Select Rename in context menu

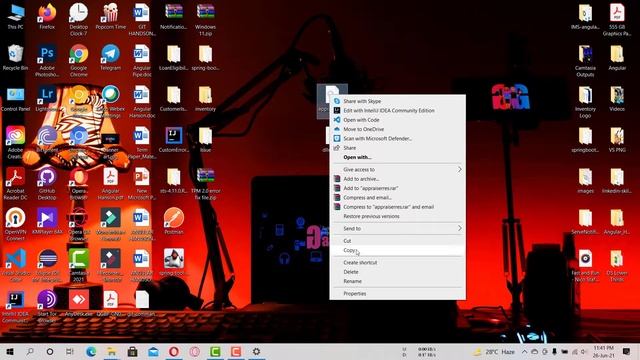coord(398,281)
